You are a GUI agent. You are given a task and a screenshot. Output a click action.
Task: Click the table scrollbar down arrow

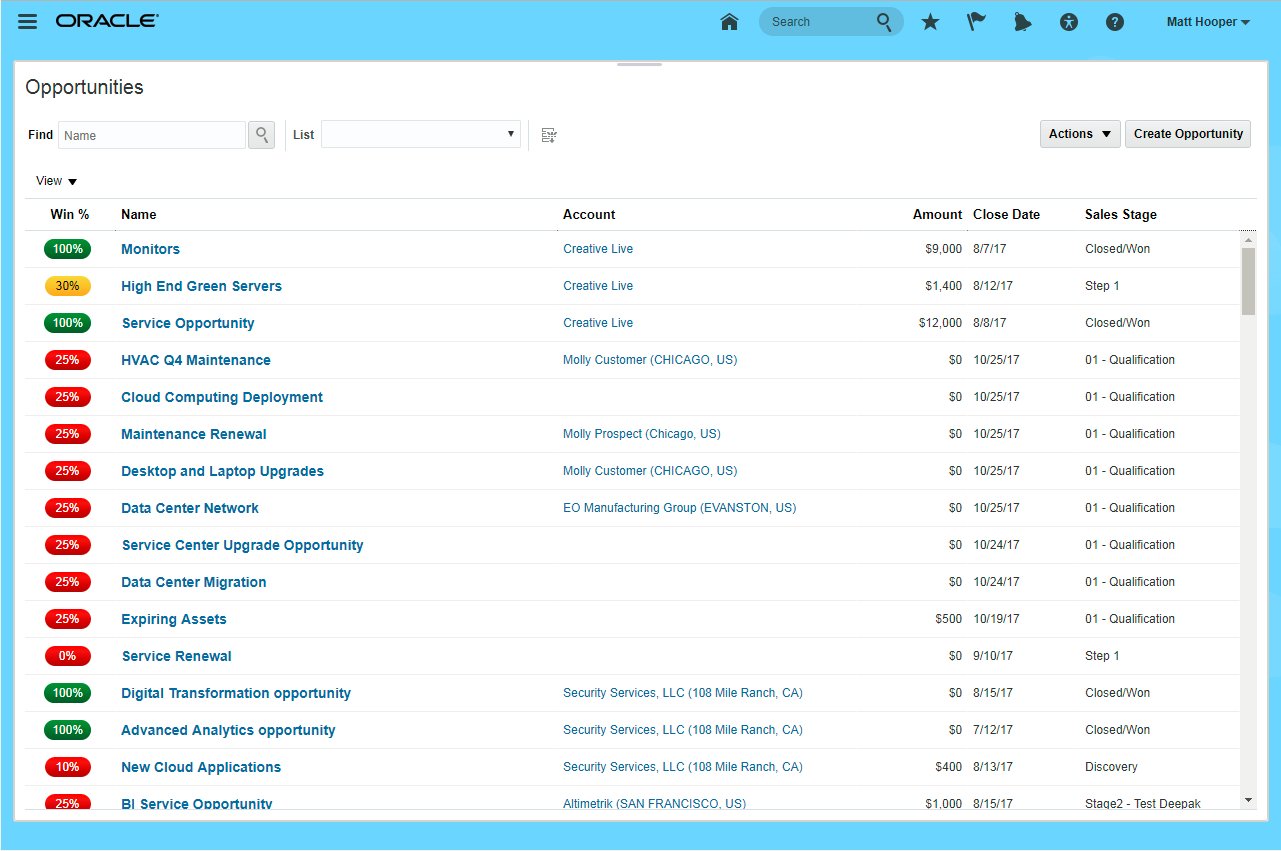[x=1248, y=800]
